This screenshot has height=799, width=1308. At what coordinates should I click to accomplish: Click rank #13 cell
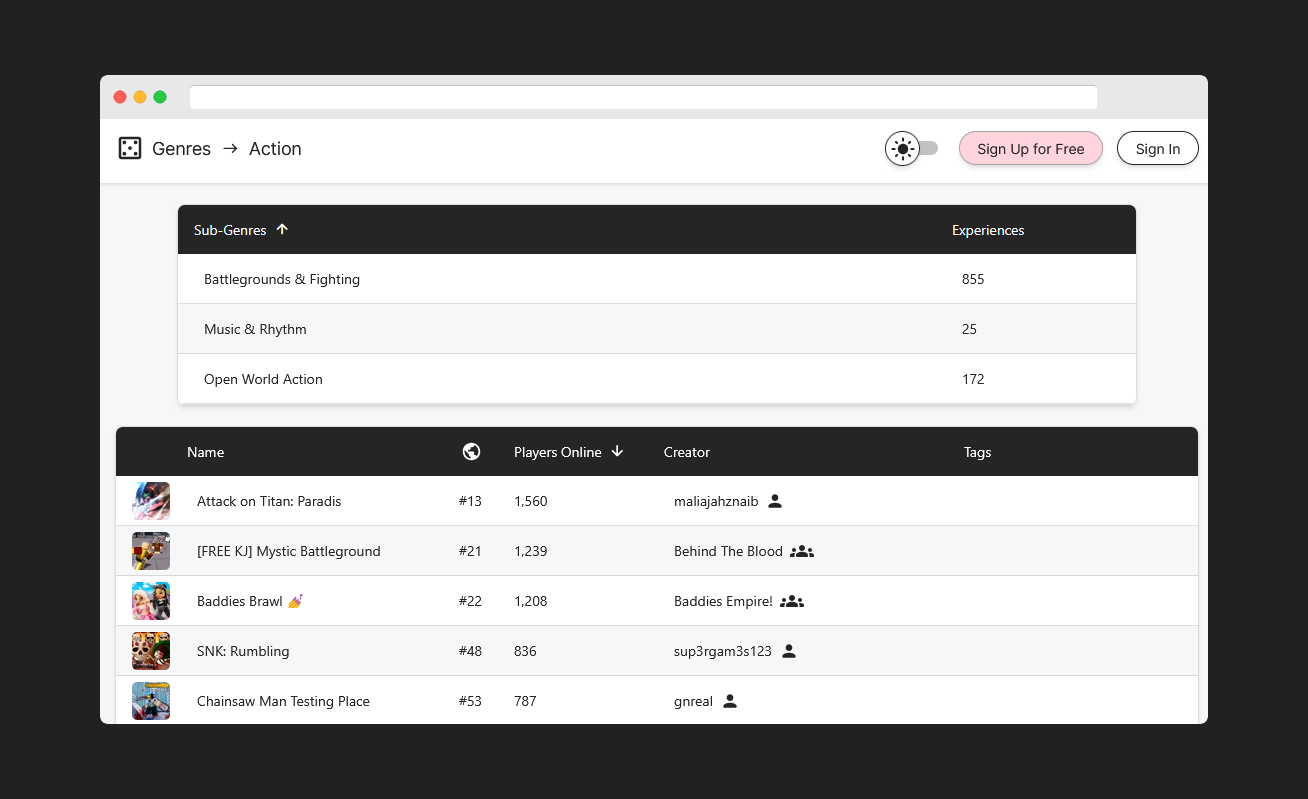pos(470,501)
